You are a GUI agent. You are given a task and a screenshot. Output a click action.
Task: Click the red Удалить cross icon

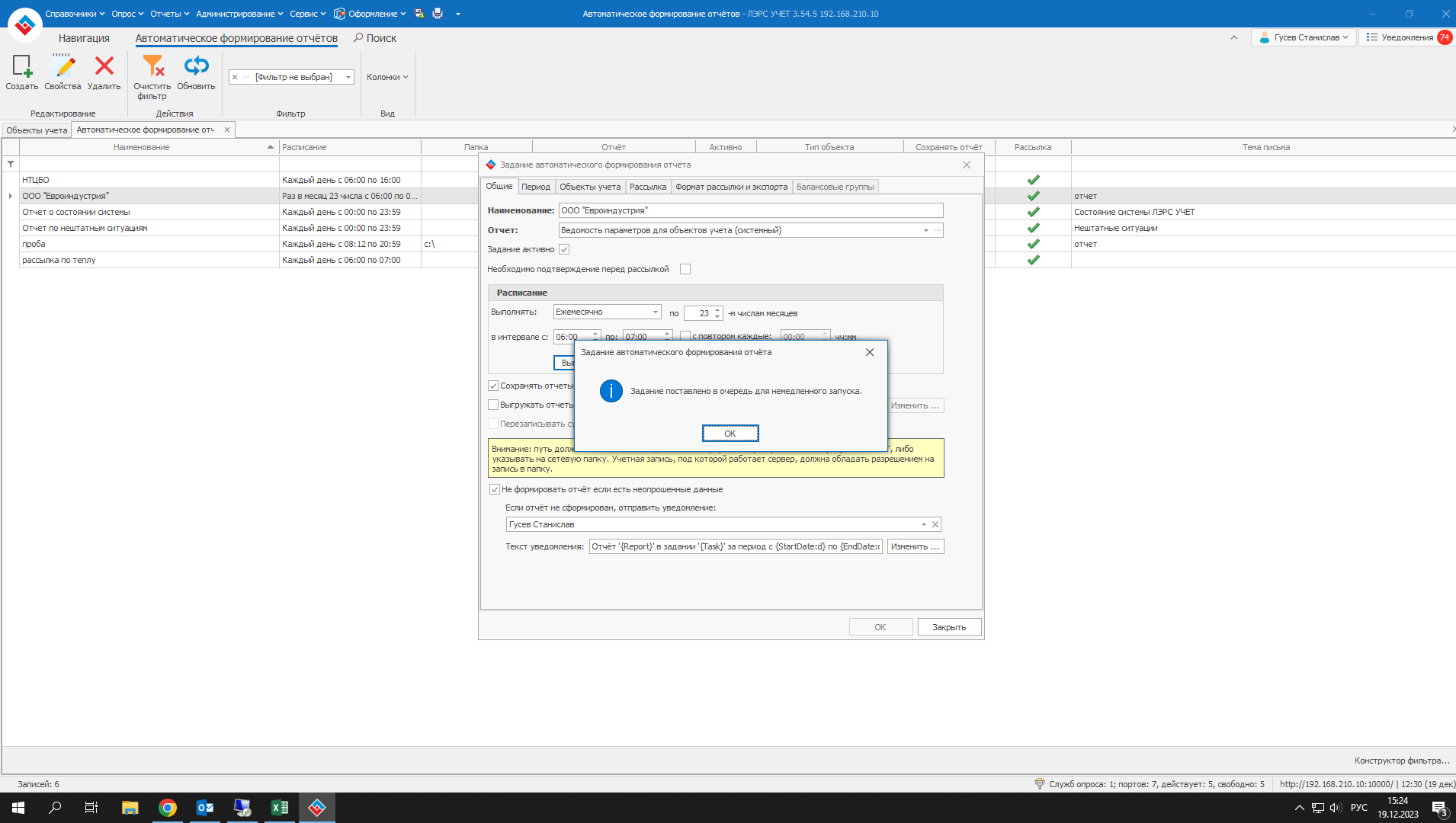click(104, 66)
